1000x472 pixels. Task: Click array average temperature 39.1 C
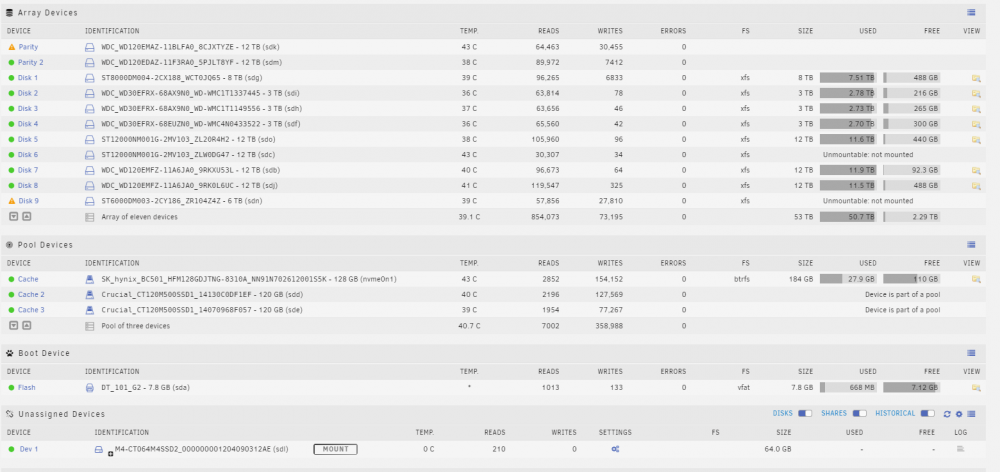coord(469,217)
